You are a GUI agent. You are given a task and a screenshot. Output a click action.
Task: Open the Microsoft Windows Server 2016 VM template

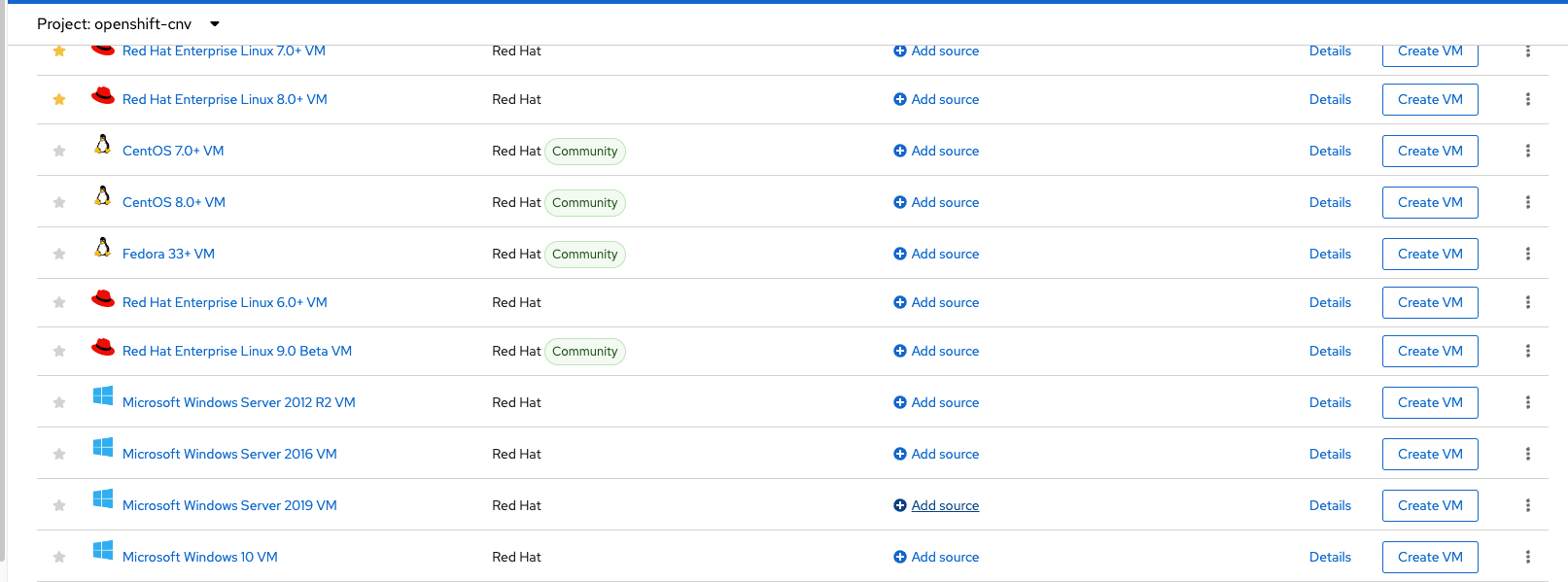click(x=229, y=454)
